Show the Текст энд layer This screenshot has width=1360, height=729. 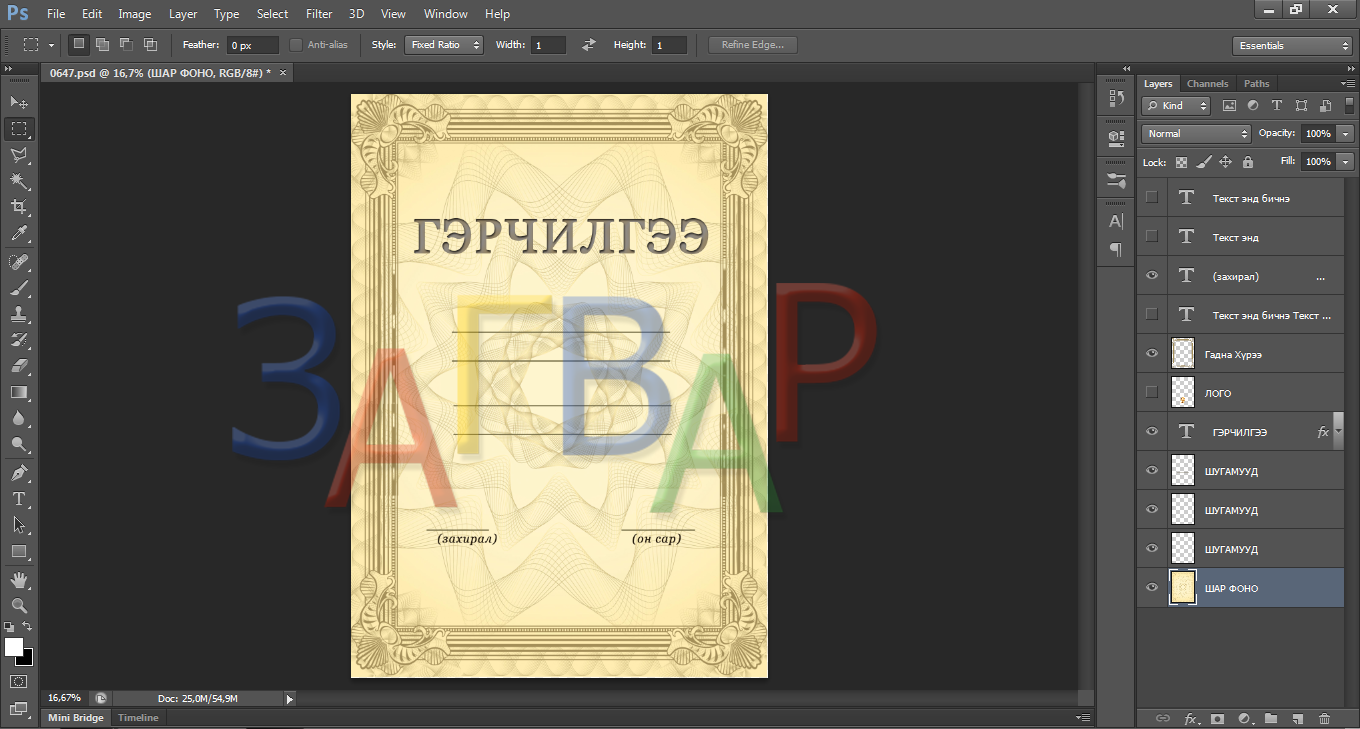tap(1151, 237)
